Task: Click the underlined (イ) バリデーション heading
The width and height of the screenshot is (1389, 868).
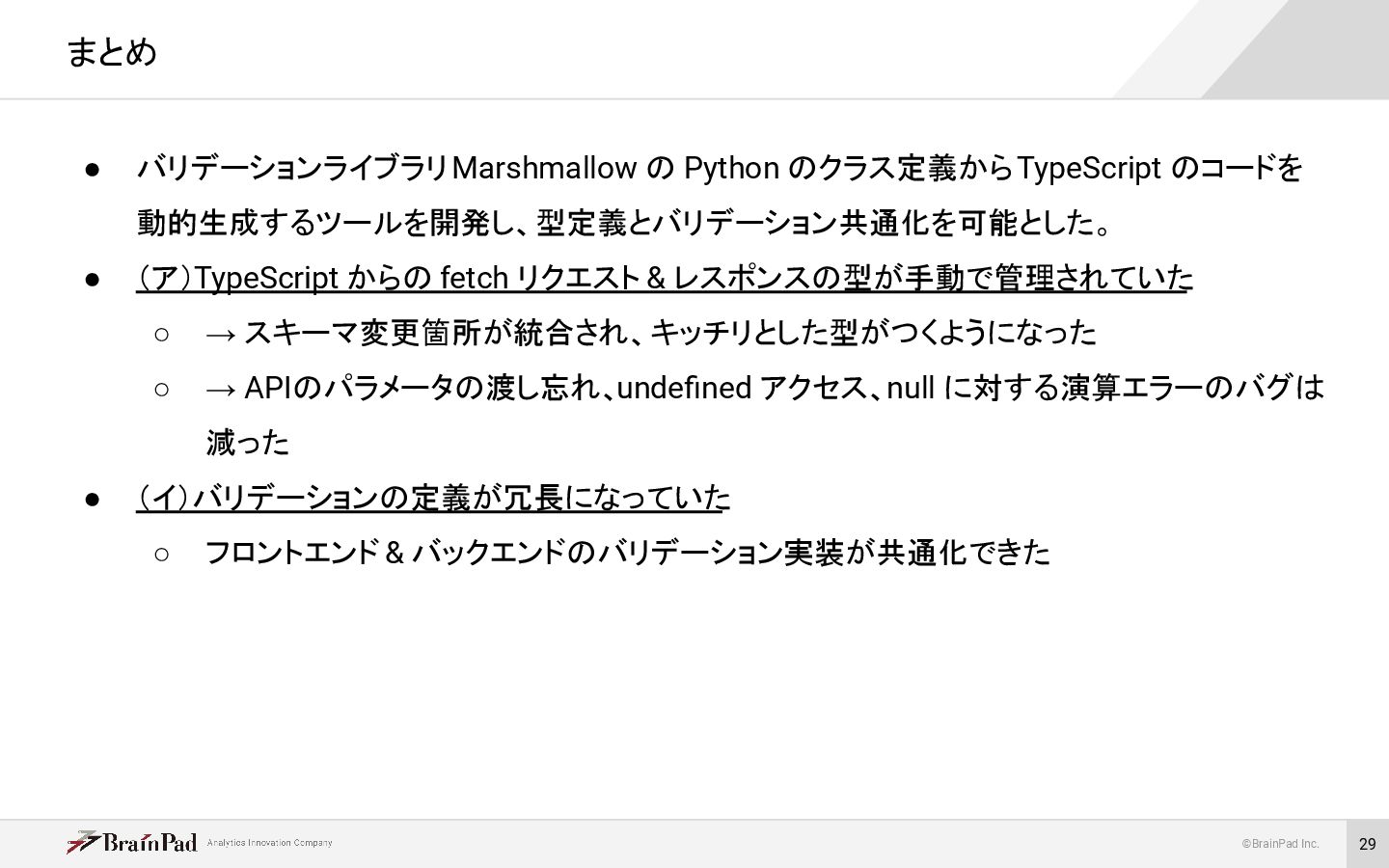Action: (x=432, y=498)
